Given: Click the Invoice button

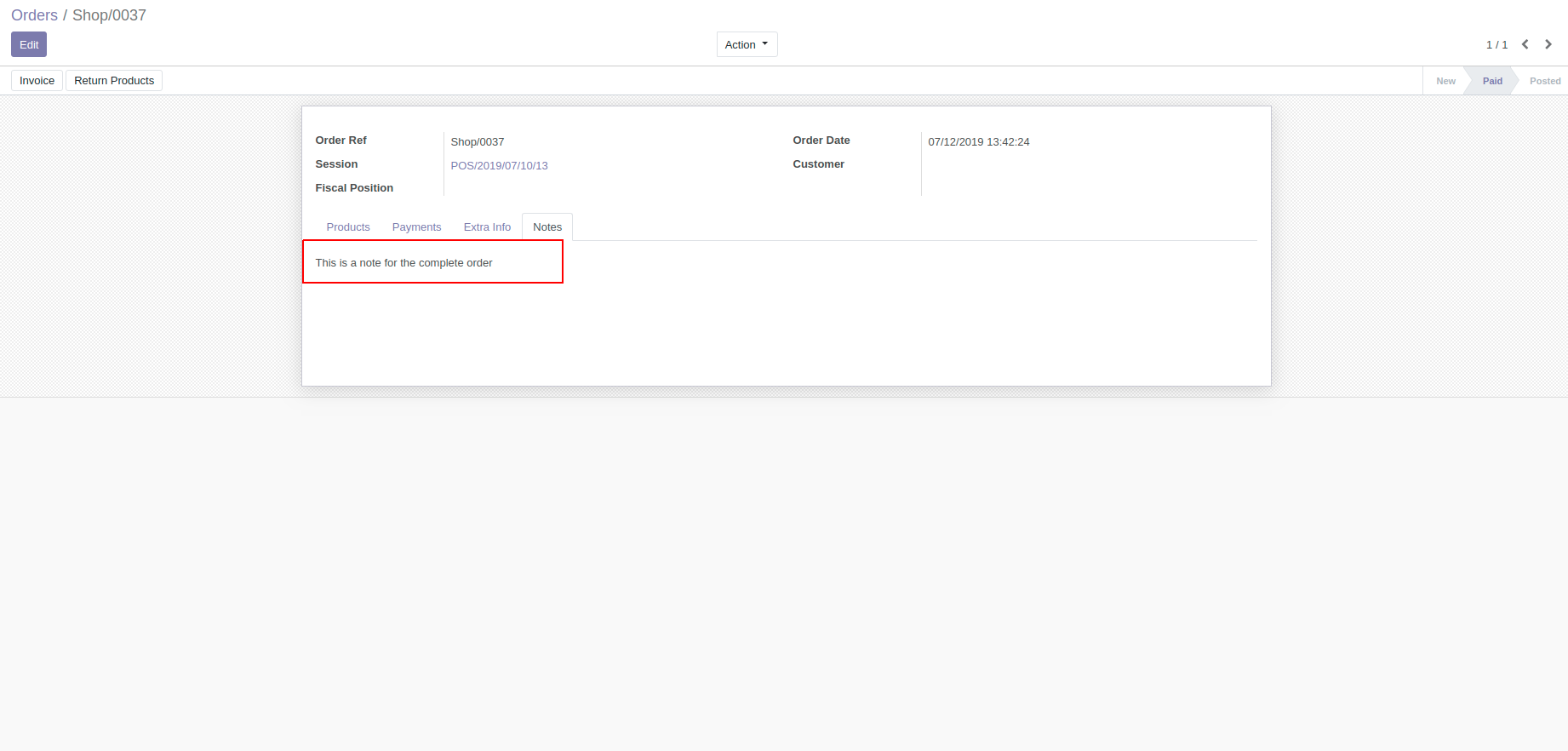Looking at the screenshot, I should click(x=37, y=81).
